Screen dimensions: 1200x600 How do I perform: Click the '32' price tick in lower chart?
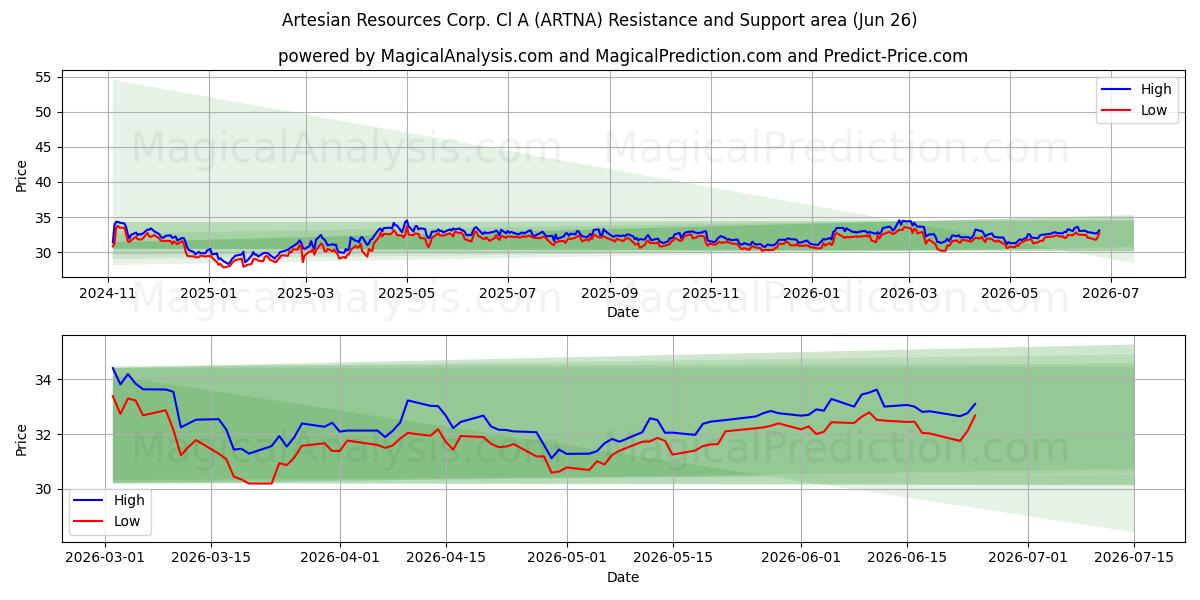[x=45, y=435]
